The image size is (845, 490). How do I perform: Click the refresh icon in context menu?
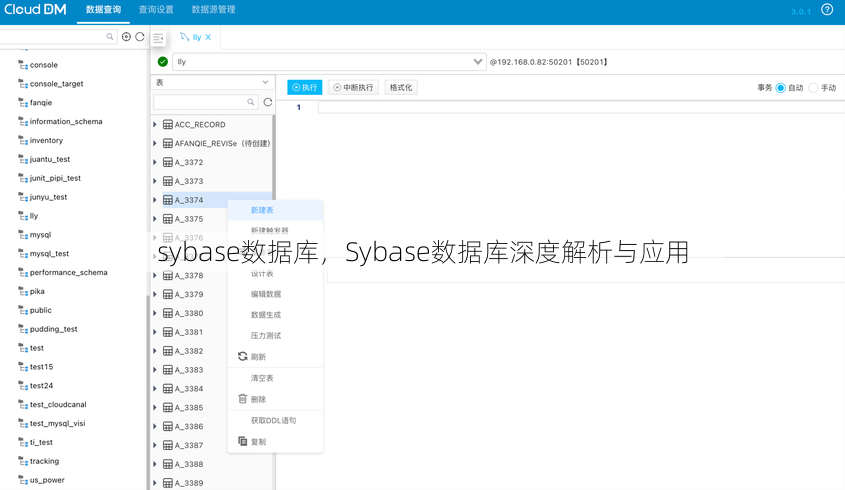(243, 356)
